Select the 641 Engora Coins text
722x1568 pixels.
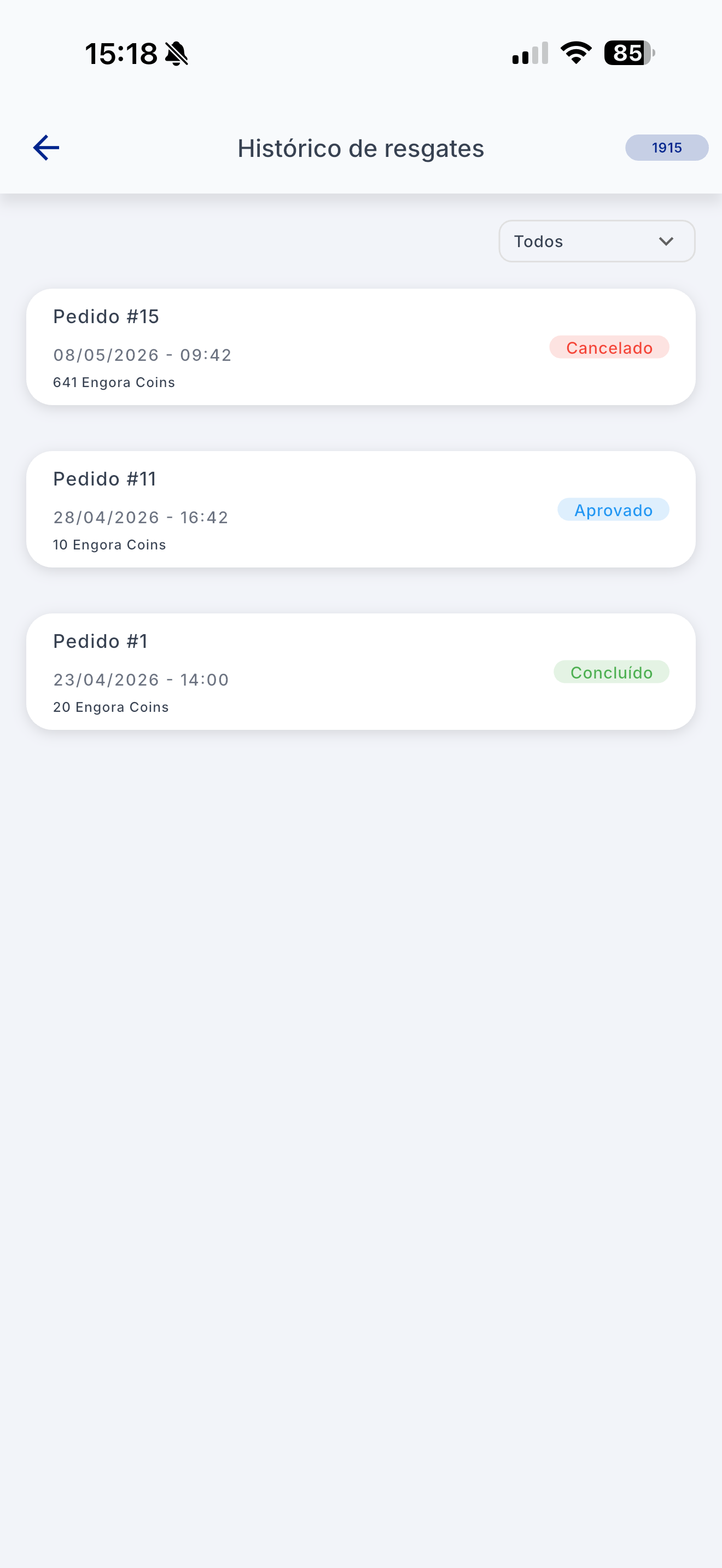point(114,382)
